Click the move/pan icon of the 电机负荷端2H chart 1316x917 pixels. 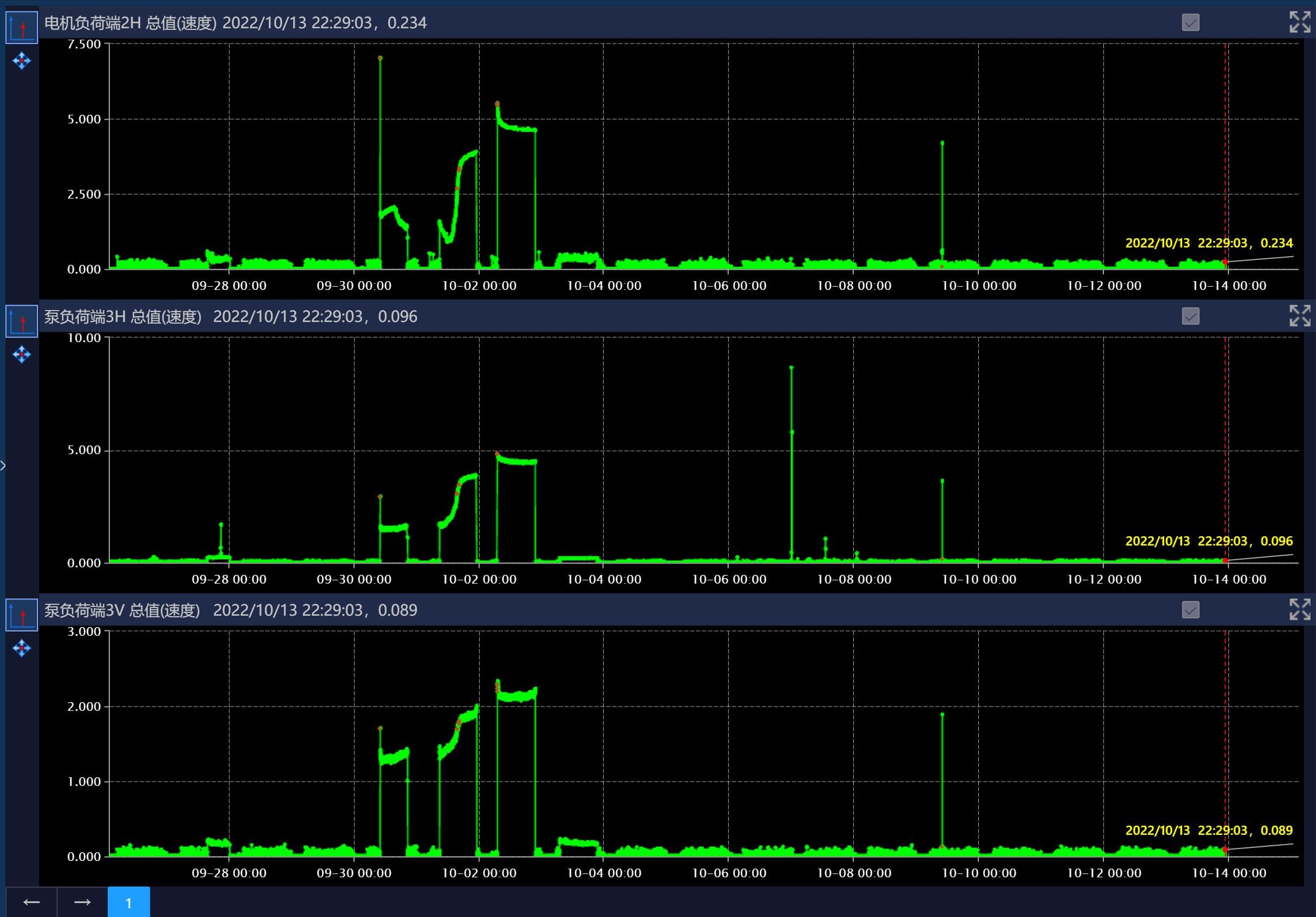pyautogui.click(x=22, y=61)
